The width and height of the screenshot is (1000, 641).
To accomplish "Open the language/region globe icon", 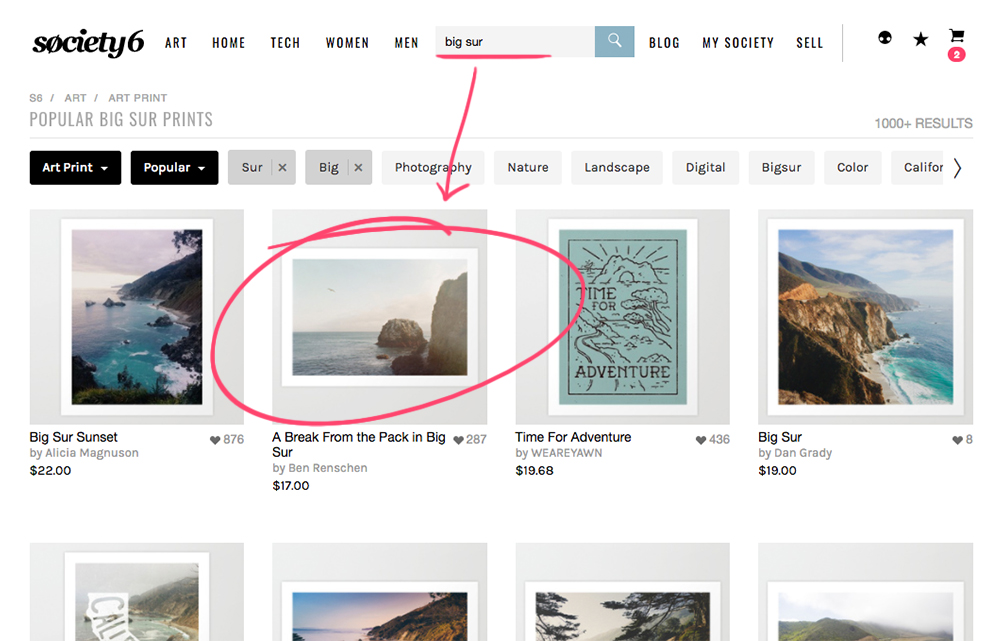I will (x=884, y=37).
